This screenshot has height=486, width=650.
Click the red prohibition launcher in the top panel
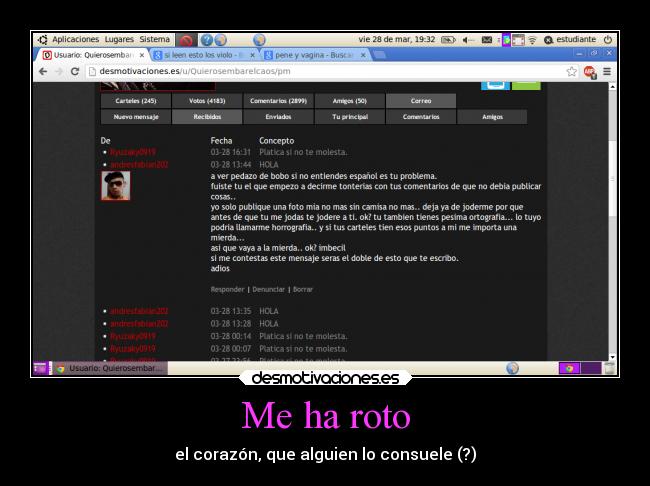(x=186, y=40)
